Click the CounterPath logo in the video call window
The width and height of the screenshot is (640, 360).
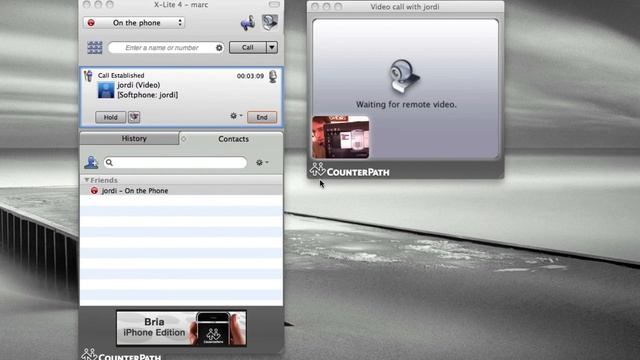tap(349, 170)
